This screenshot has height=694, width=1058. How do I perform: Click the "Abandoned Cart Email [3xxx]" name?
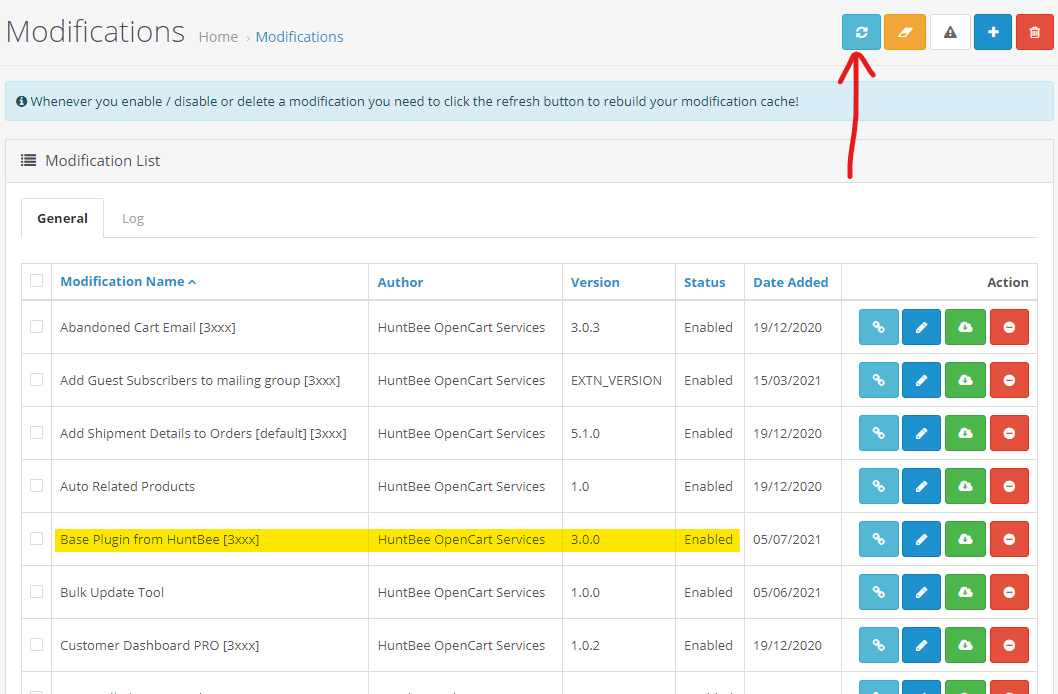pyautogui.click(x=148, y=327)
